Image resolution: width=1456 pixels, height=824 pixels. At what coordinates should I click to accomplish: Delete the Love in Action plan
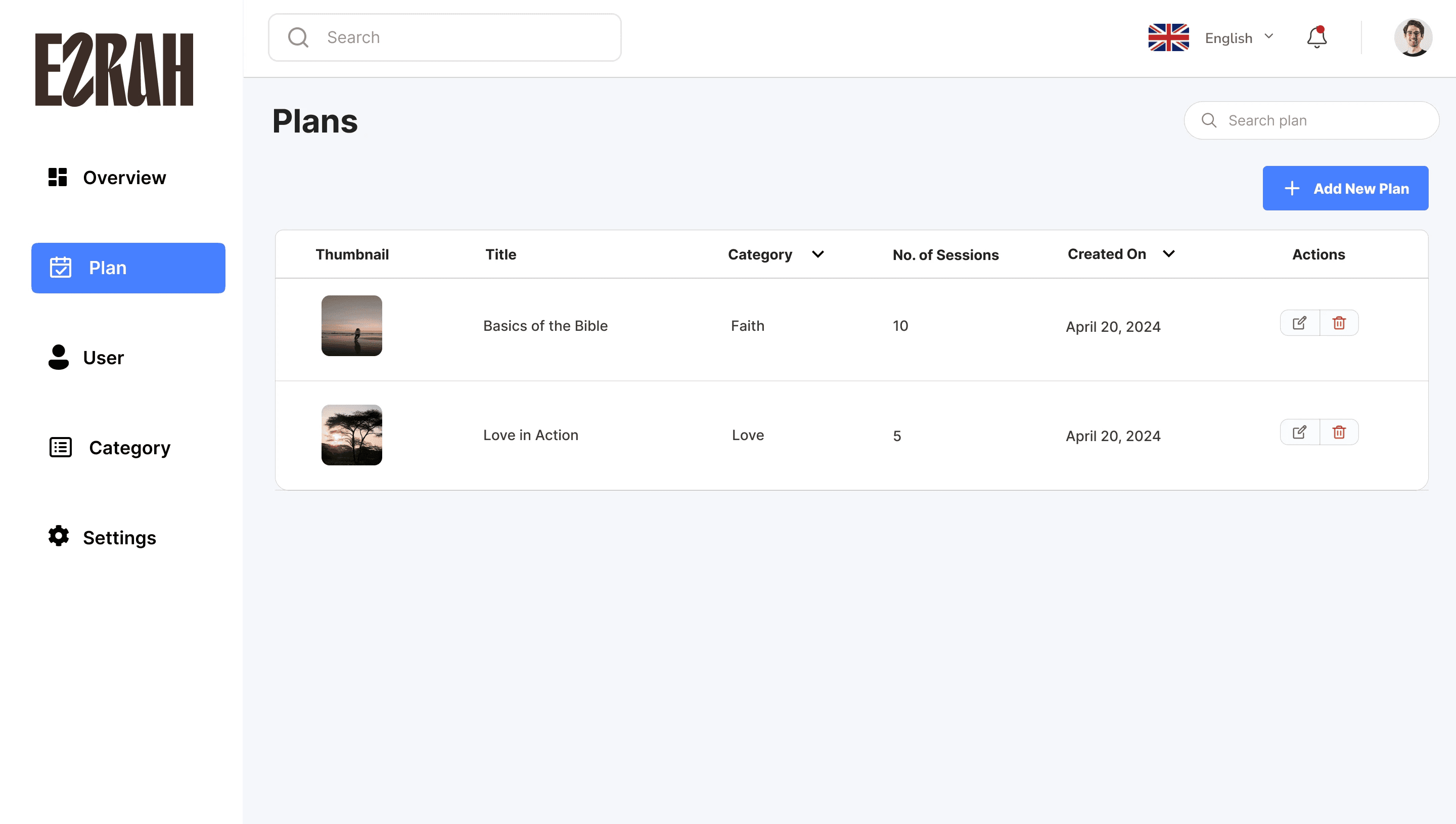click(1338, 432)
